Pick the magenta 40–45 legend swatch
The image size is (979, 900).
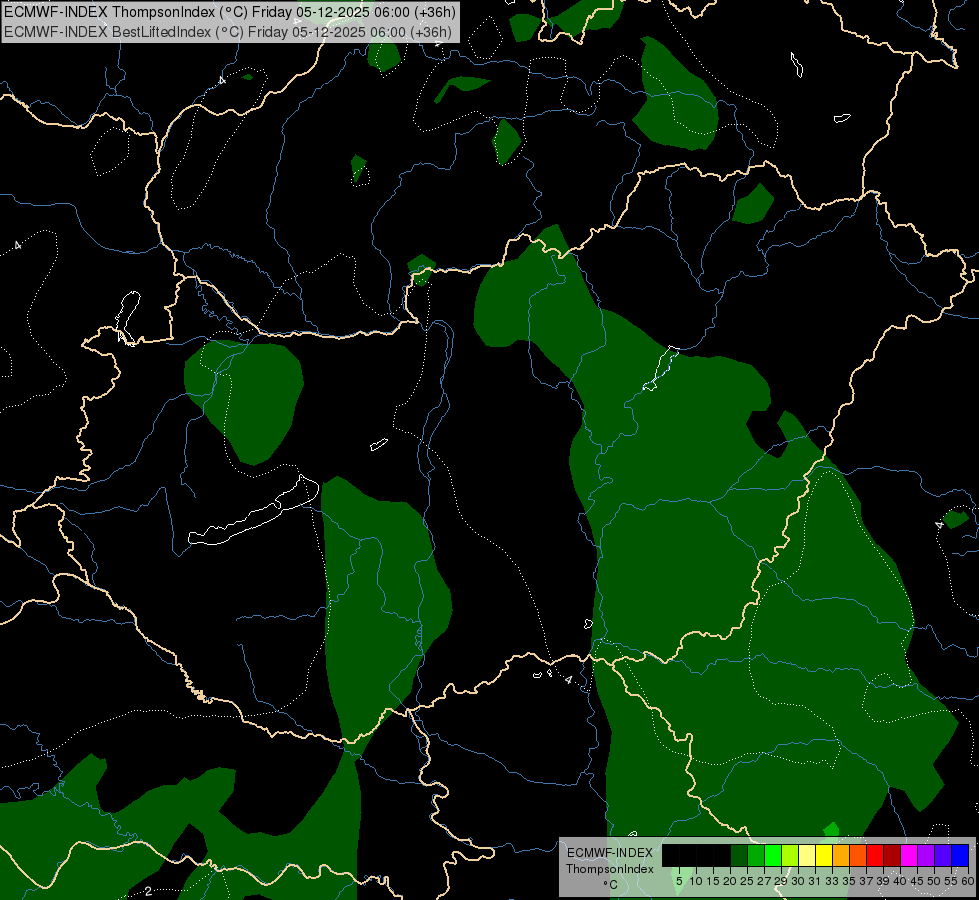click(x=909, y=855)
